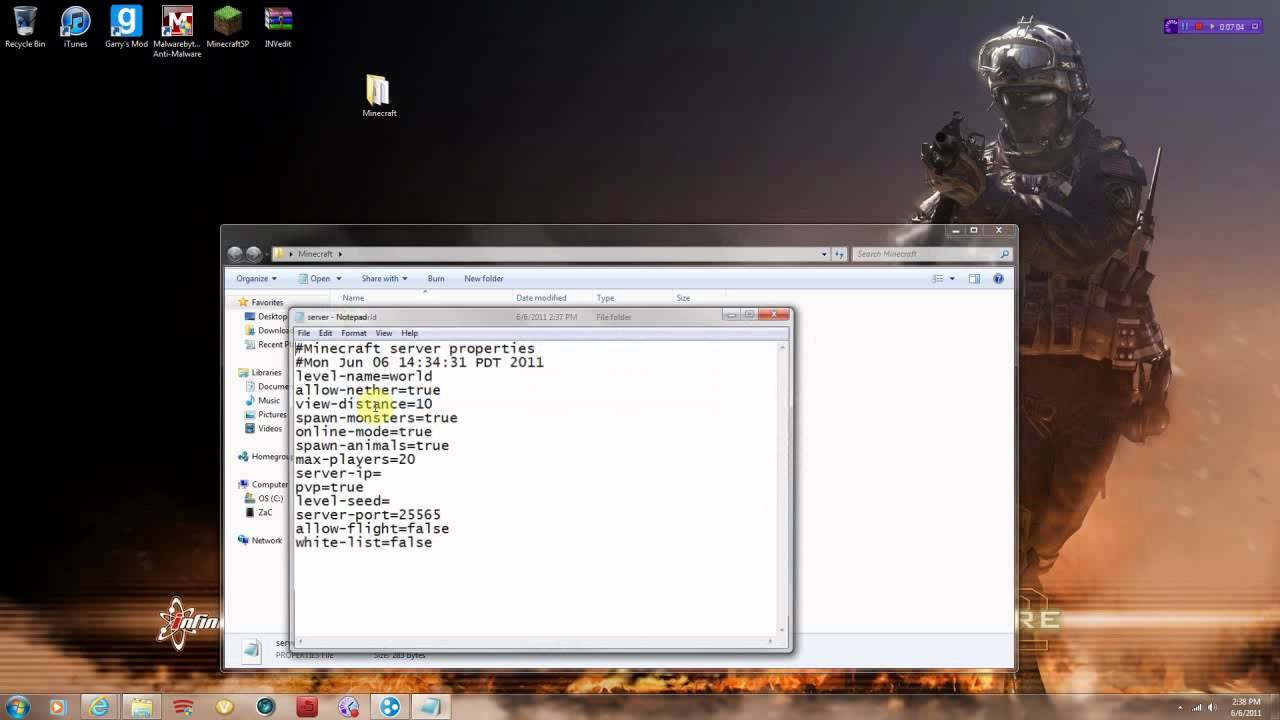Select the Minecraft folder on the desktop
The image size is (1280, 720).
tap(379, 96)
